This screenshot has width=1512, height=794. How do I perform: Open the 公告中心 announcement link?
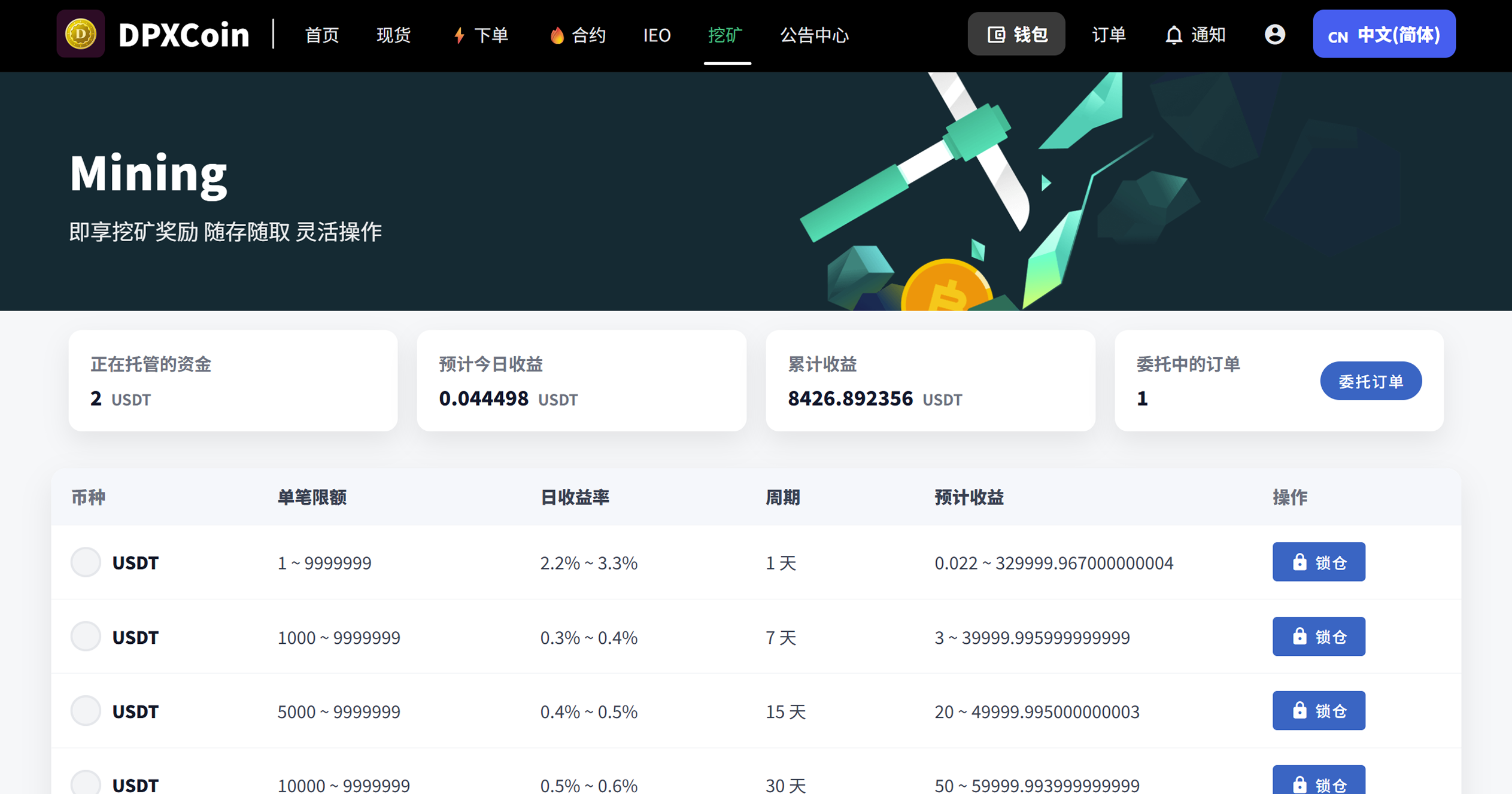(814, 35)
